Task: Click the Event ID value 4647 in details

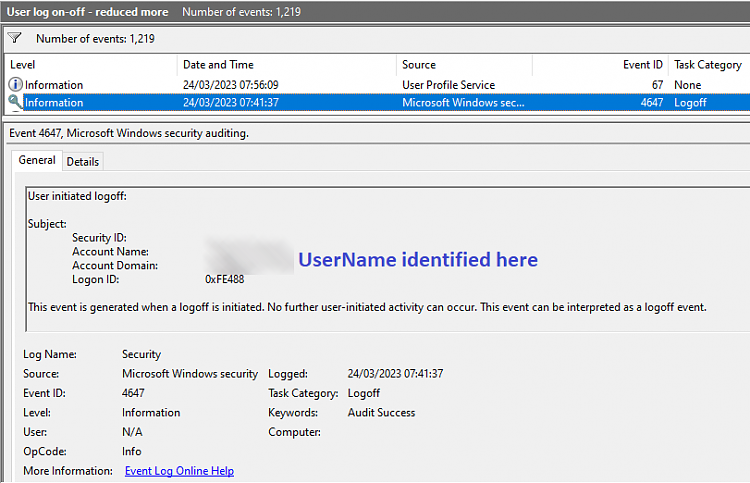Action: click(133, 393)
